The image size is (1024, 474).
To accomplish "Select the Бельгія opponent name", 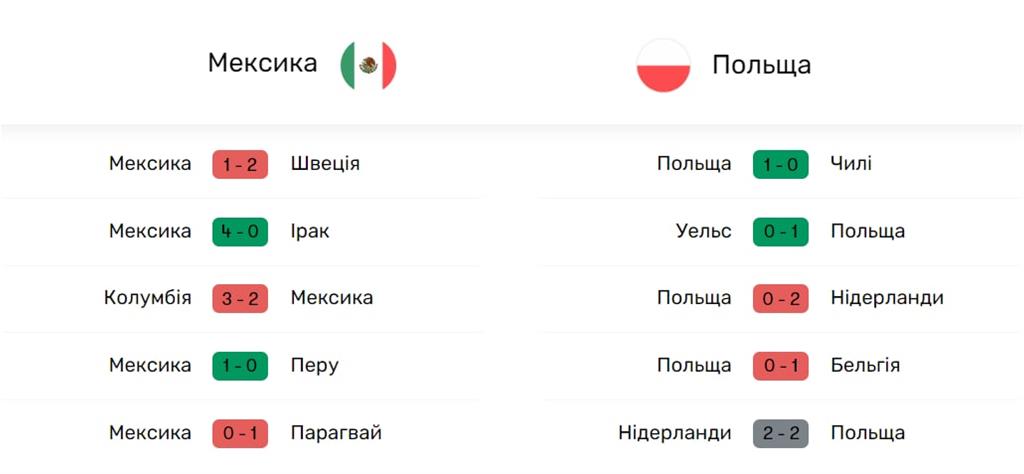I will (865, 366).
